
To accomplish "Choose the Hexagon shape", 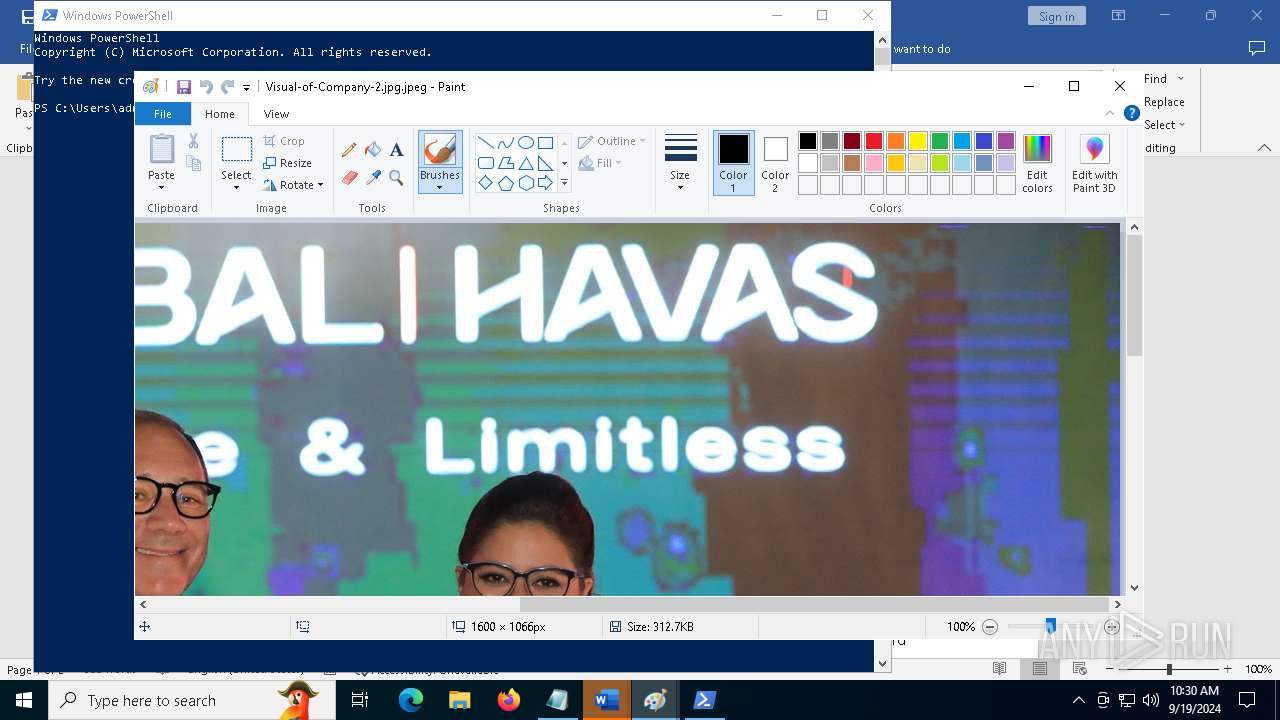I will pyautogui.click(x=525, y=183).
